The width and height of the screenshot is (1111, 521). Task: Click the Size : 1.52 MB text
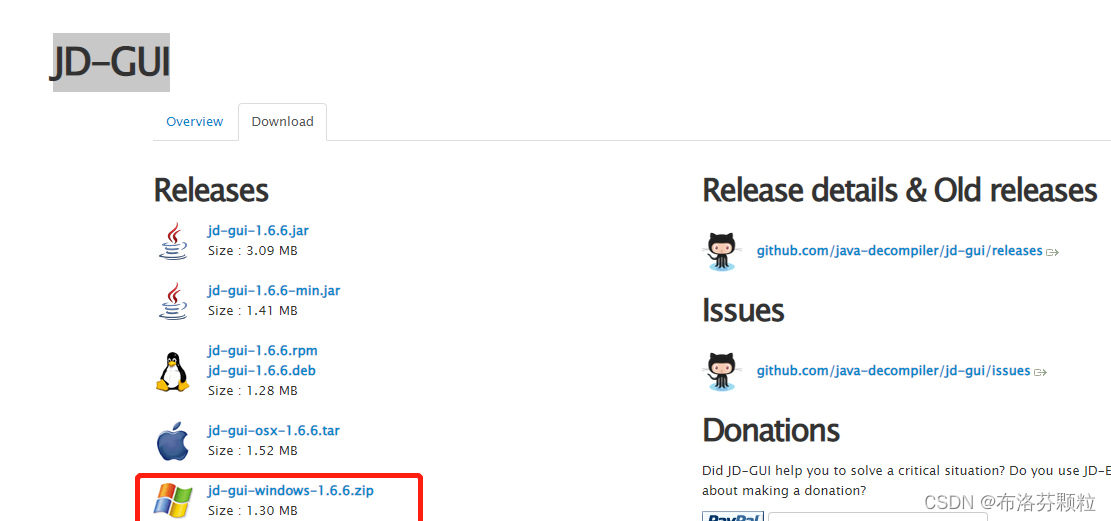252,451
